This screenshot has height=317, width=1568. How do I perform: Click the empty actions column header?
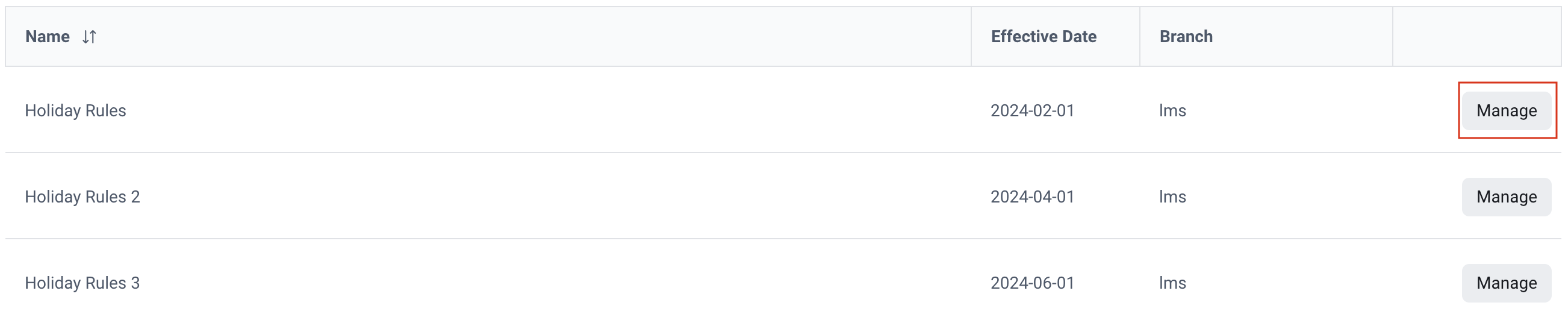coord(1476,37)
